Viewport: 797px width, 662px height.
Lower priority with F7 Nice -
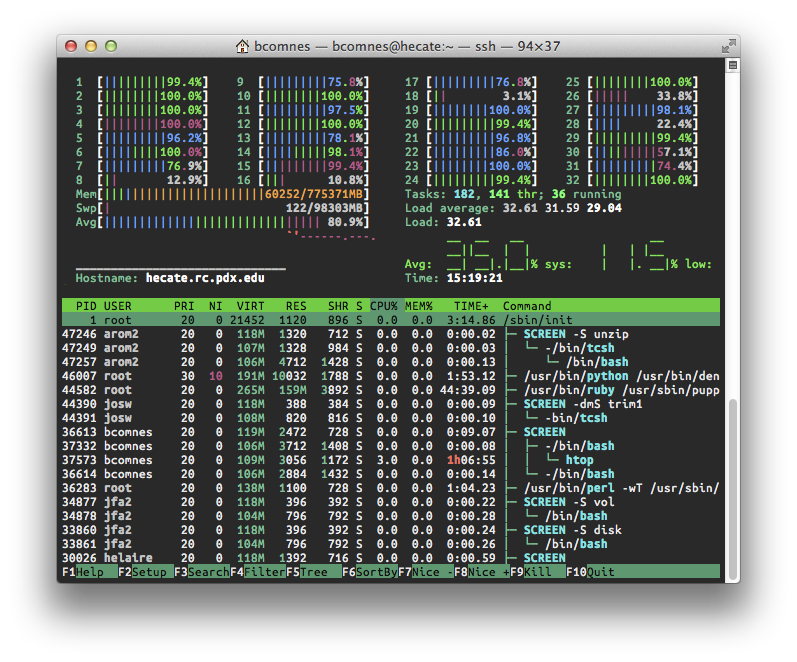pos(426,572)
